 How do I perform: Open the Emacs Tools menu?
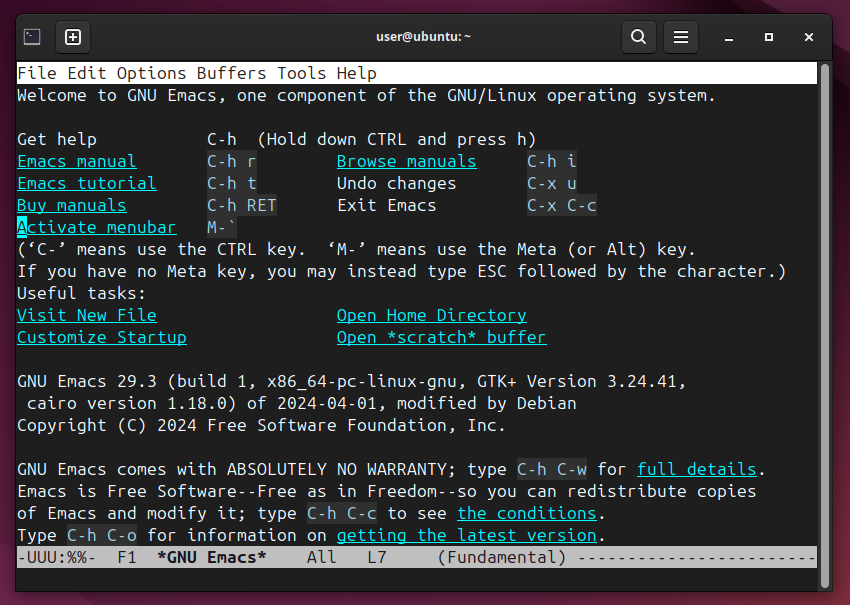click(302, 73)
